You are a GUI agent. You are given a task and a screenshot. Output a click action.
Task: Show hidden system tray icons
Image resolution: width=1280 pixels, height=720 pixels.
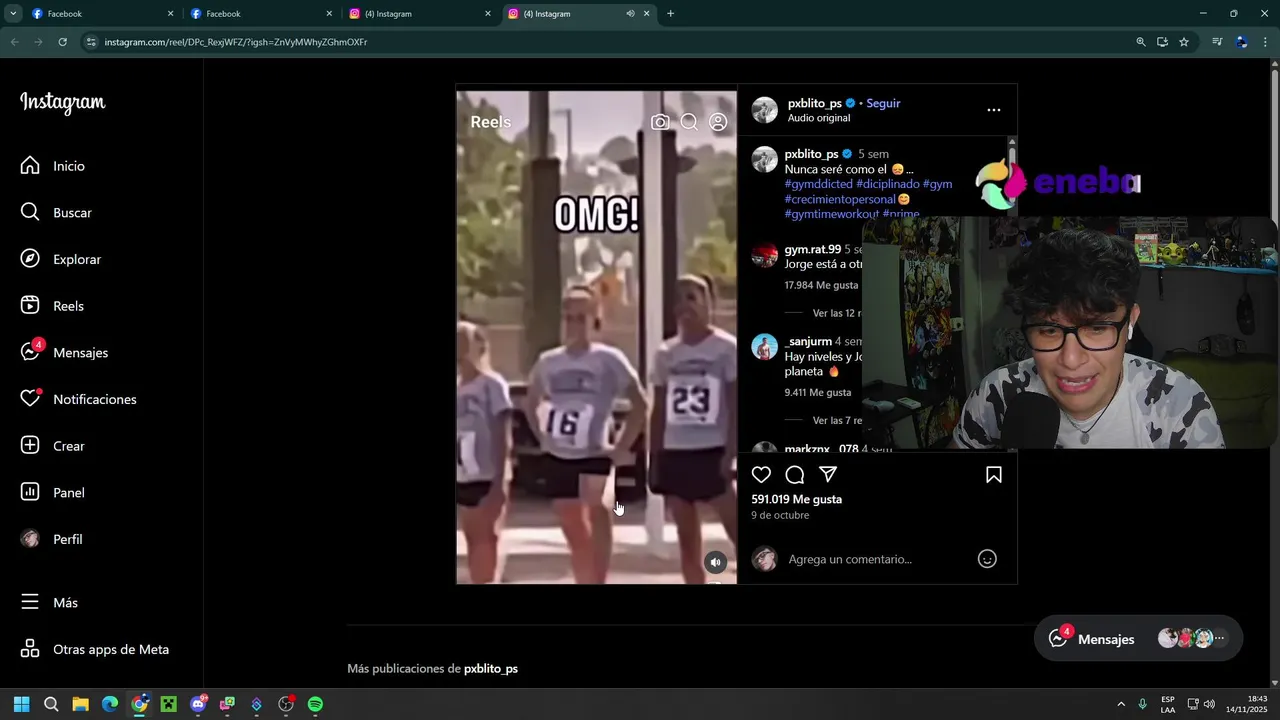1120,704
